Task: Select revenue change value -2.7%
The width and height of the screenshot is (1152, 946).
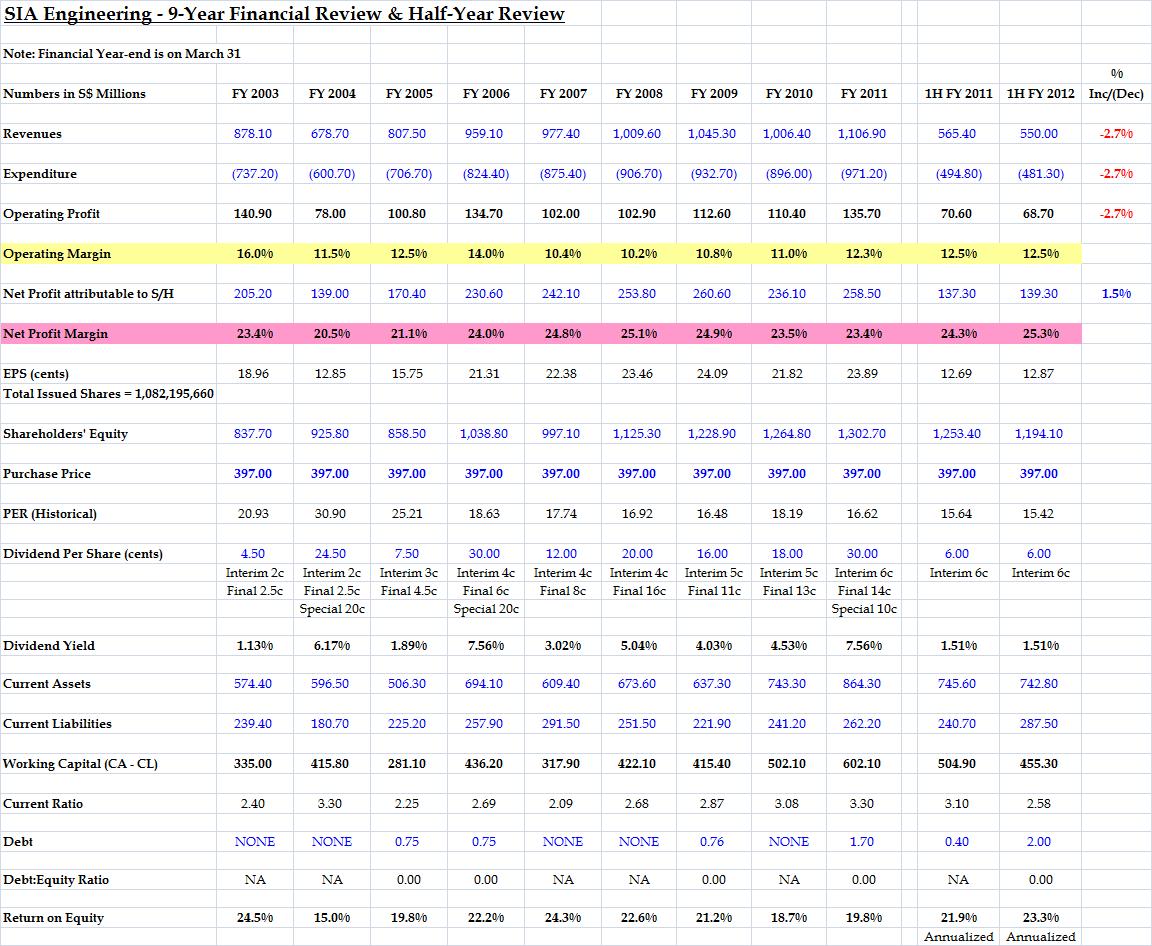Action: click(x=1116, y=134)
